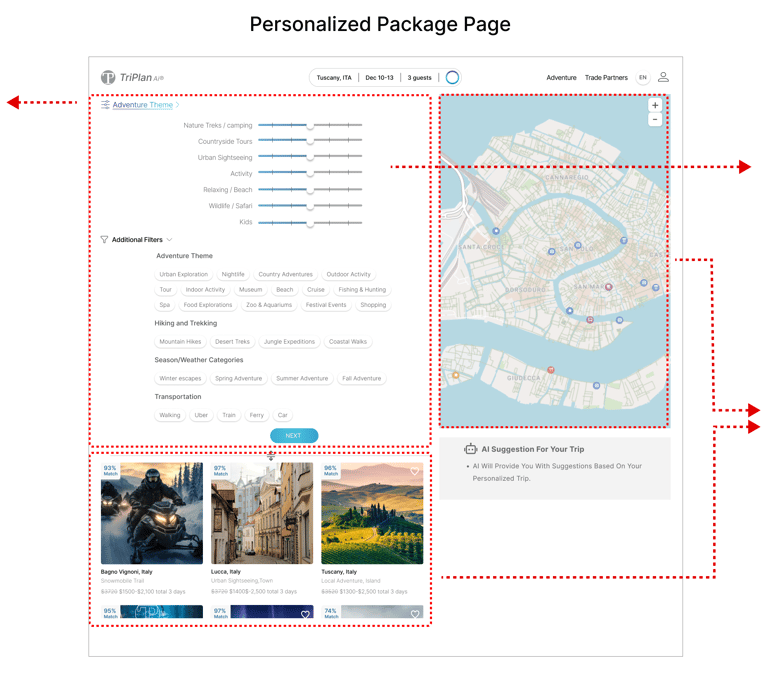Adjust the Countryside Tours slider
The height and width of the screenshot is (681, 768).
310,141
